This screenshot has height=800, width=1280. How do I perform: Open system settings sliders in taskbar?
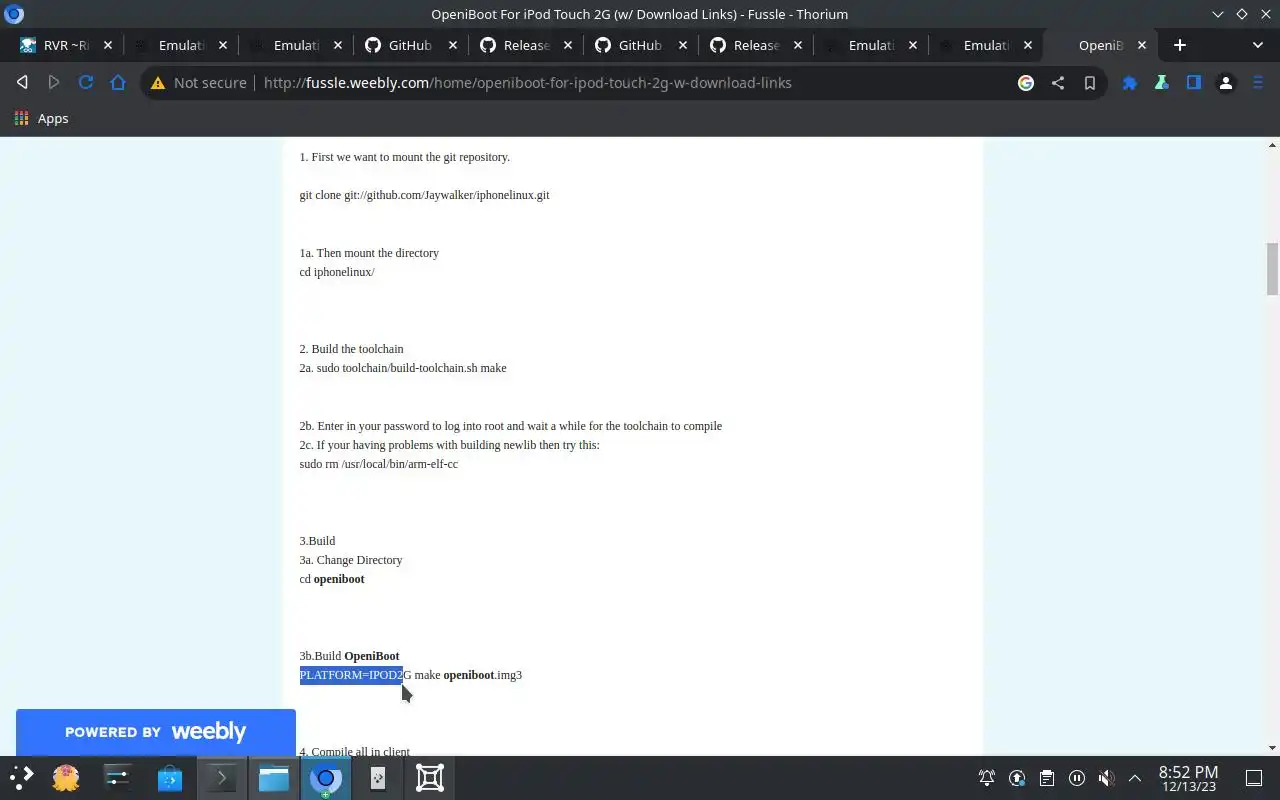coord(118,778)
